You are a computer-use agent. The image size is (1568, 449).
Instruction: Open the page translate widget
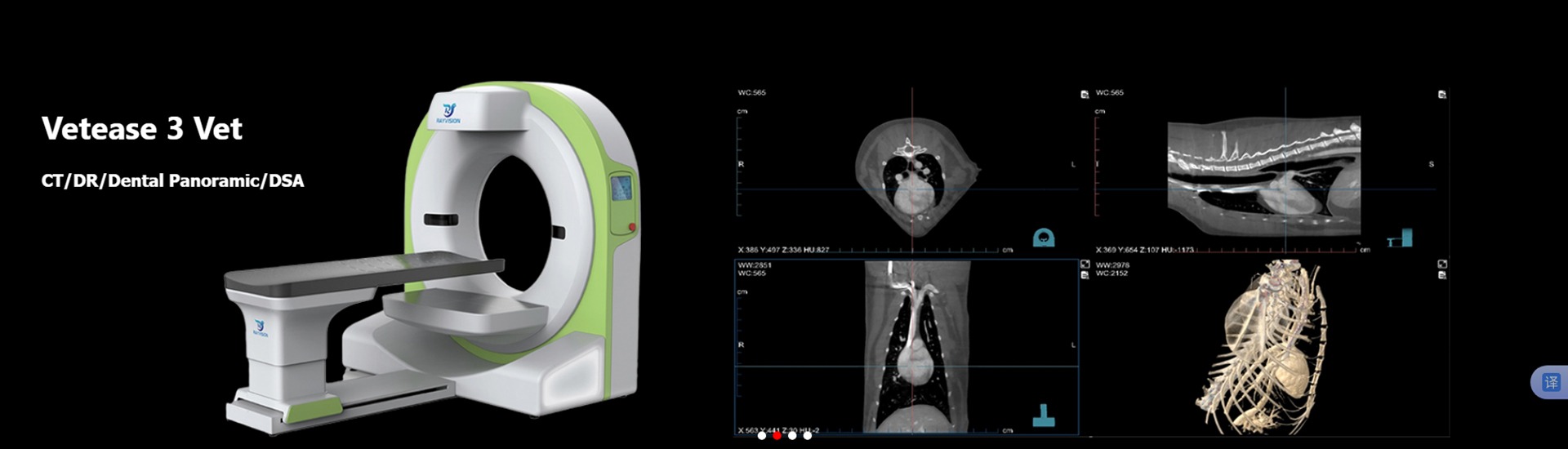(1550, 382)
